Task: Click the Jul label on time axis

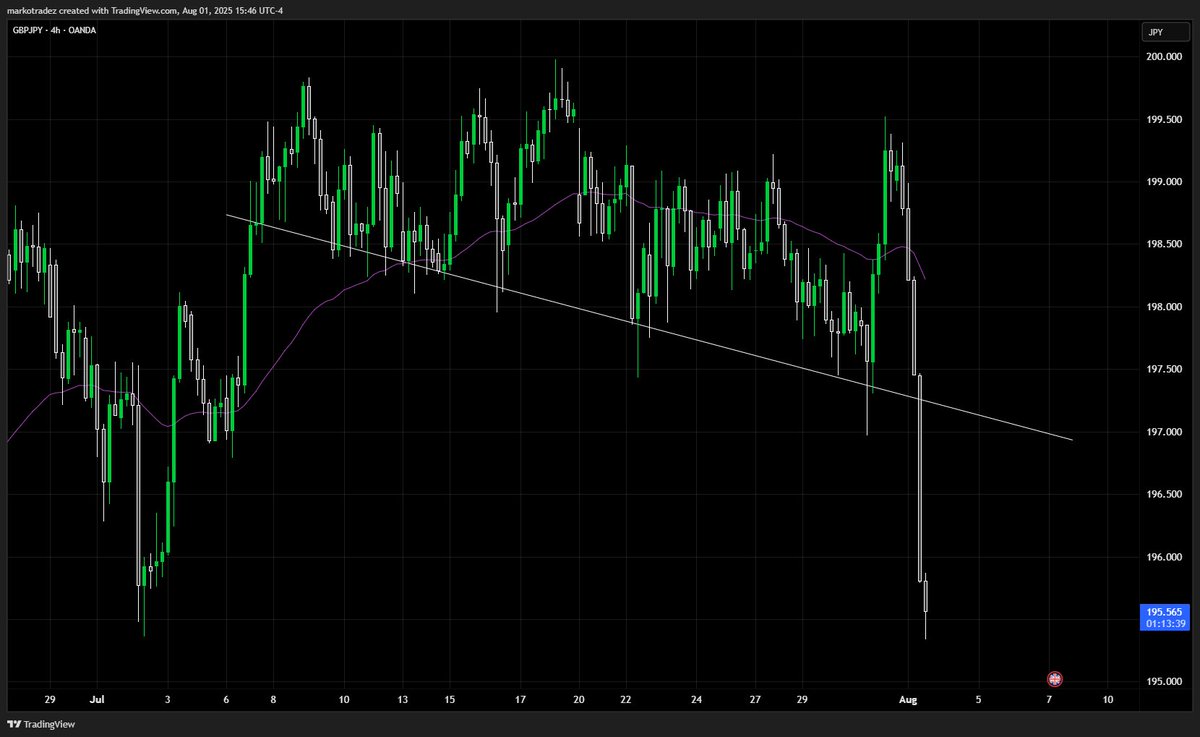Action: [x=97, y=699]
